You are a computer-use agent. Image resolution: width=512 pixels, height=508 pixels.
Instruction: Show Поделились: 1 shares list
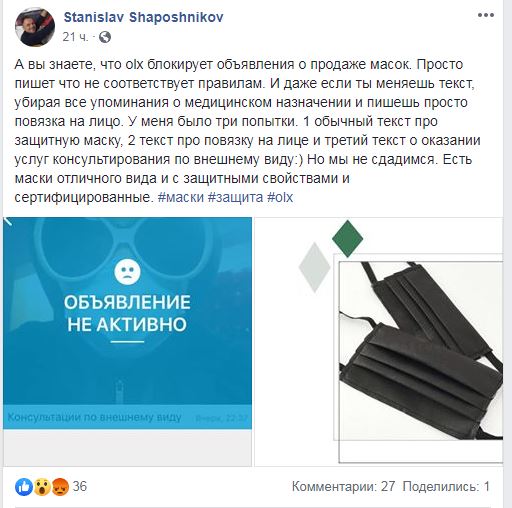coord(446,487)
